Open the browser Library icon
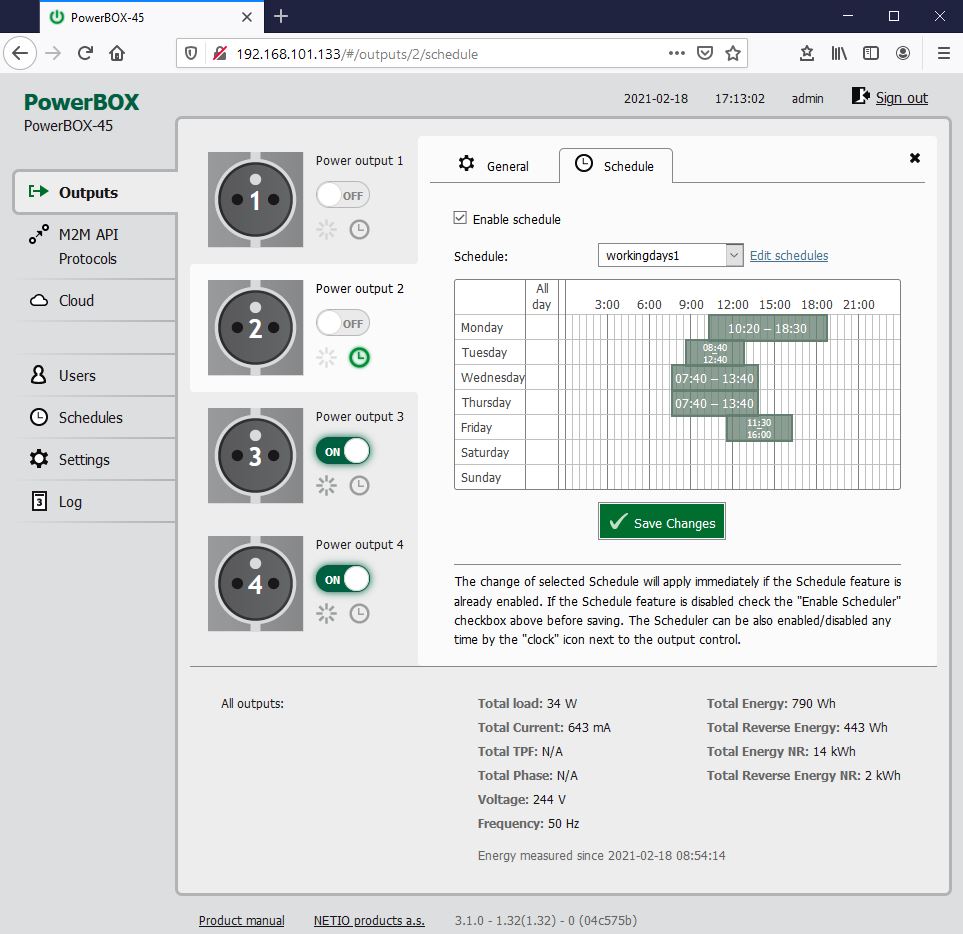The height and width of the screenshot is (934, 963). pyautogui.click(x=839, y=53)
